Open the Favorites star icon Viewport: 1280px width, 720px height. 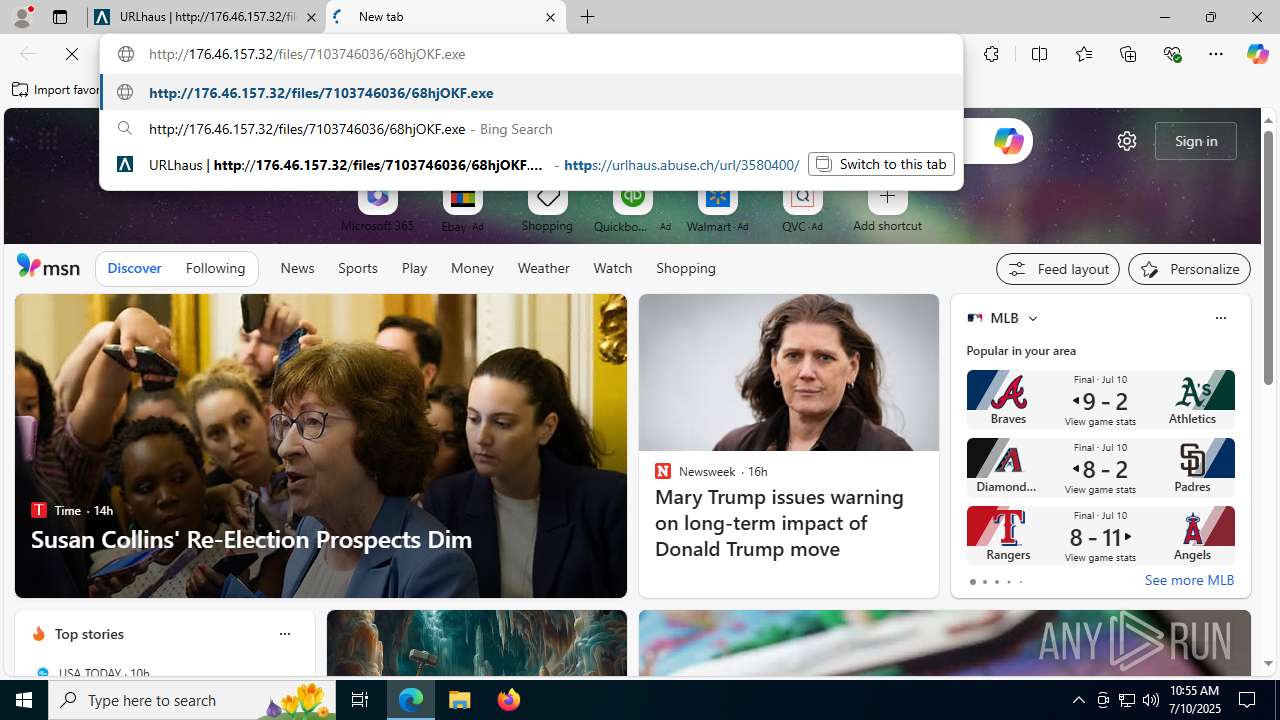1083,54
